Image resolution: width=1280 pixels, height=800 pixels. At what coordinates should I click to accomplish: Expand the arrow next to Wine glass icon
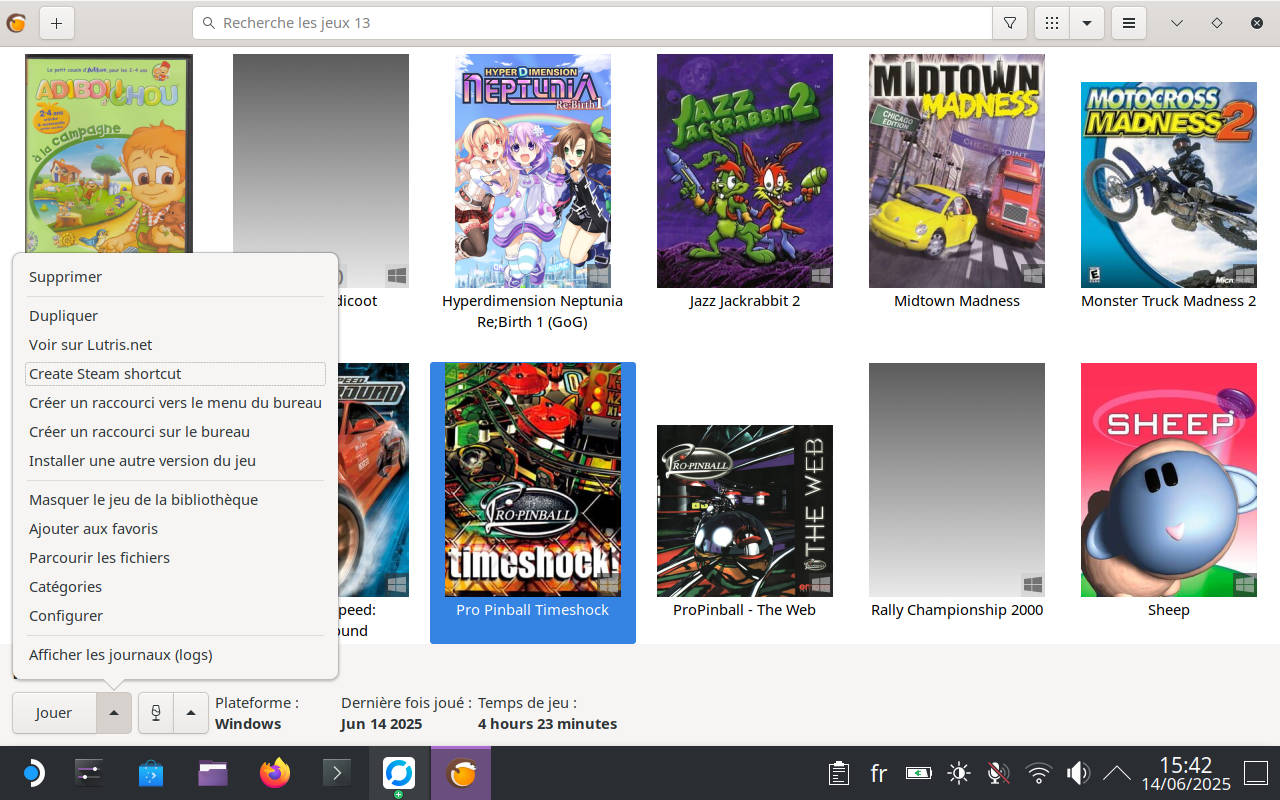coord(190,713)
